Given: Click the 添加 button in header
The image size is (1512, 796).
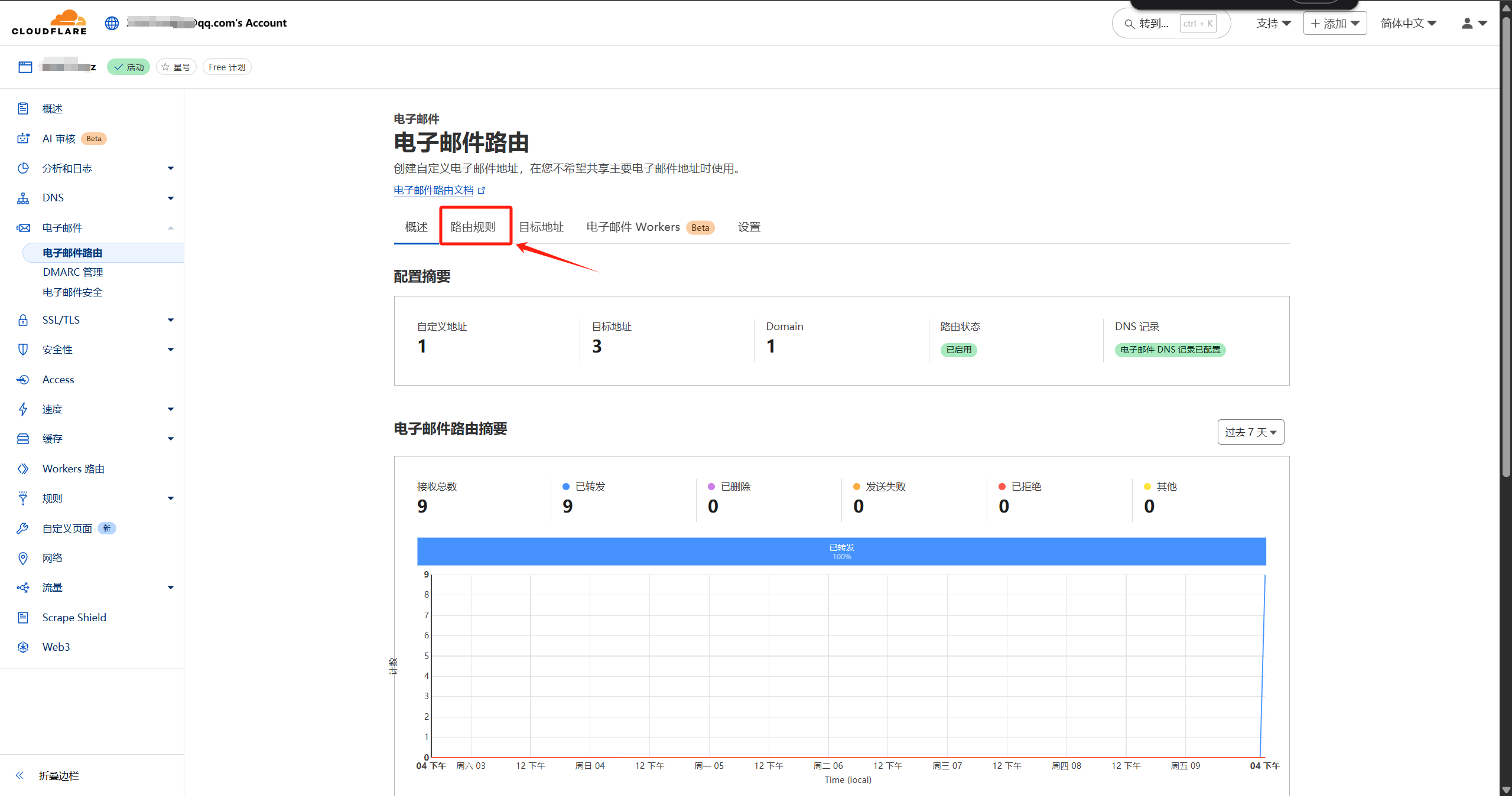Looking at the screenshot, I should pos(1335,24).
